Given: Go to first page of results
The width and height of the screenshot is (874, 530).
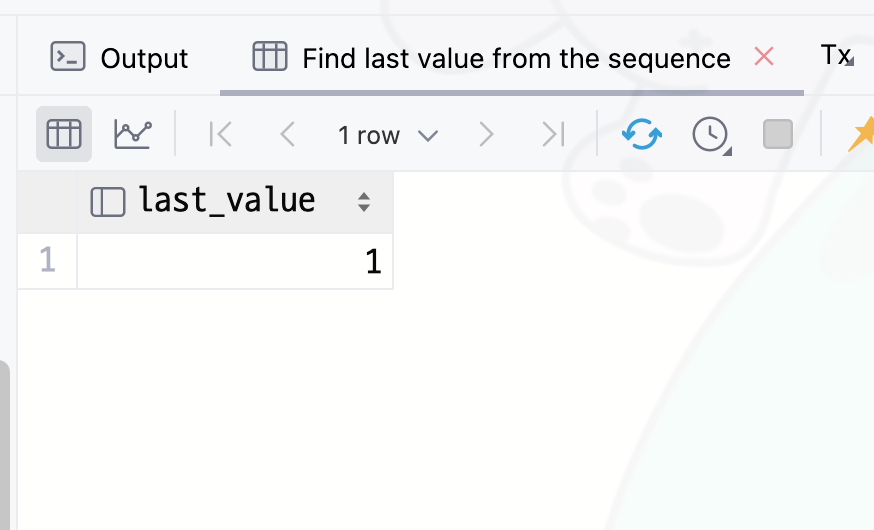Looking at the screenshot, I should (x=221, y=134).
